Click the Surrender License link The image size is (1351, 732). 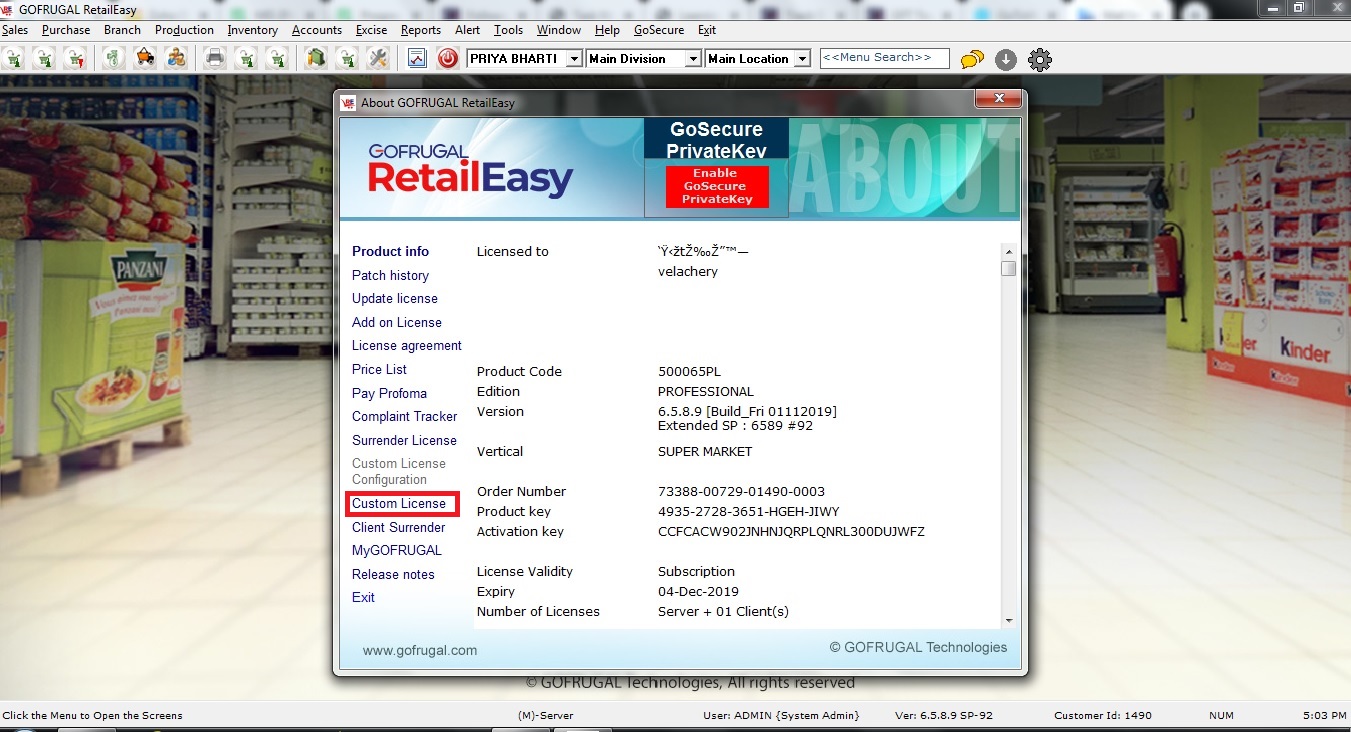tap(404, 440)
